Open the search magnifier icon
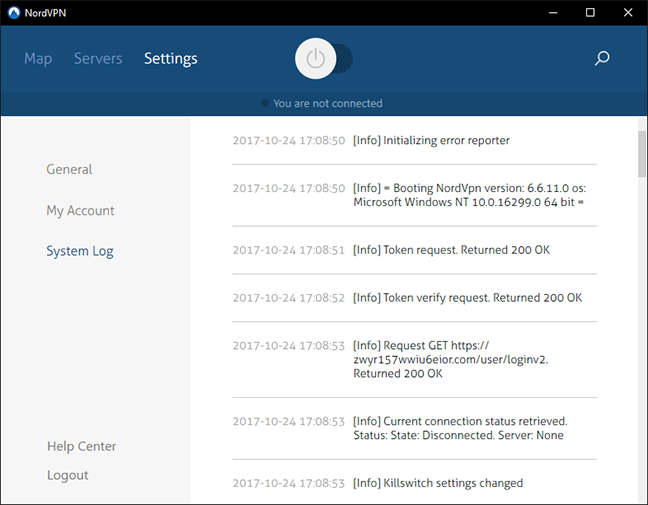The height and width of the screenshot is (505, 648). pyautogui.click(x=602, y=58)
